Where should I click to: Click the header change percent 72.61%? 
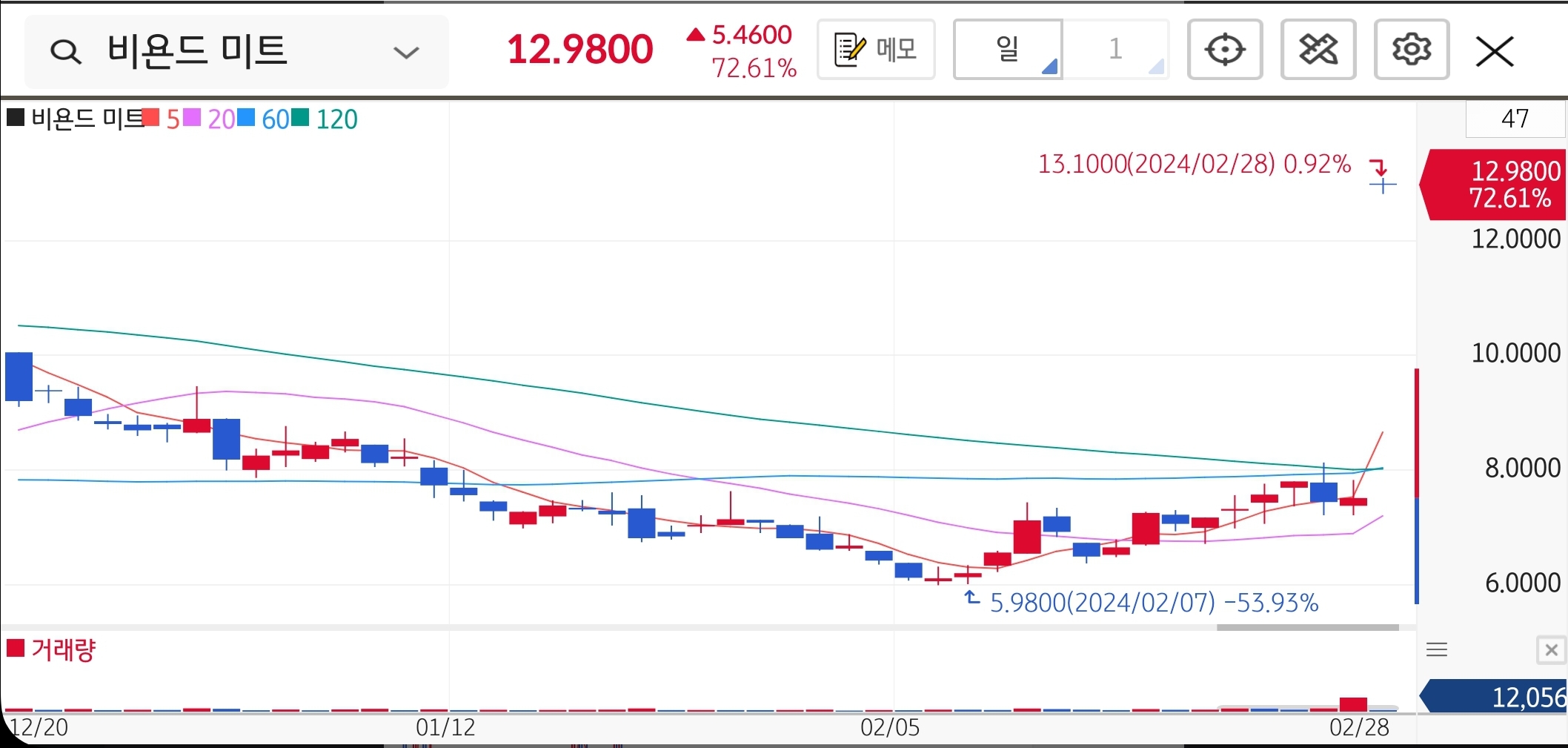pyautogui.click(x=754, y=68)
